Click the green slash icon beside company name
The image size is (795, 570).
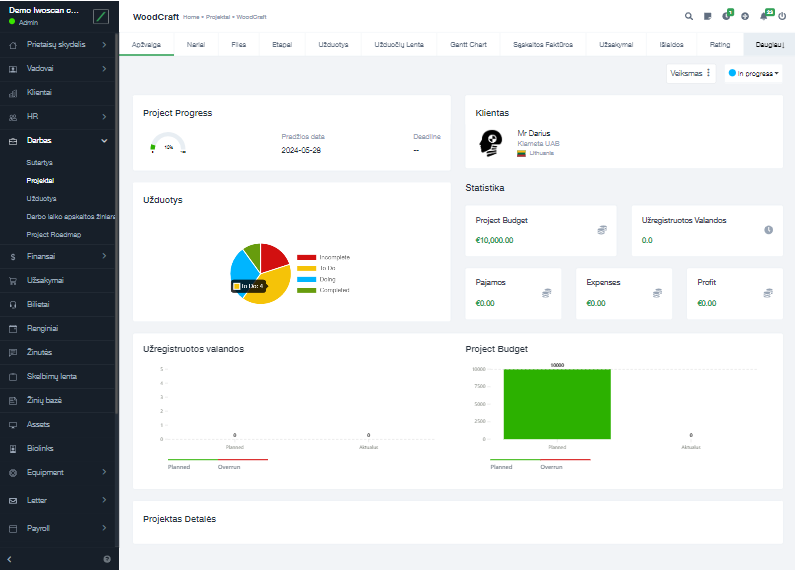[x=100, y=16]
